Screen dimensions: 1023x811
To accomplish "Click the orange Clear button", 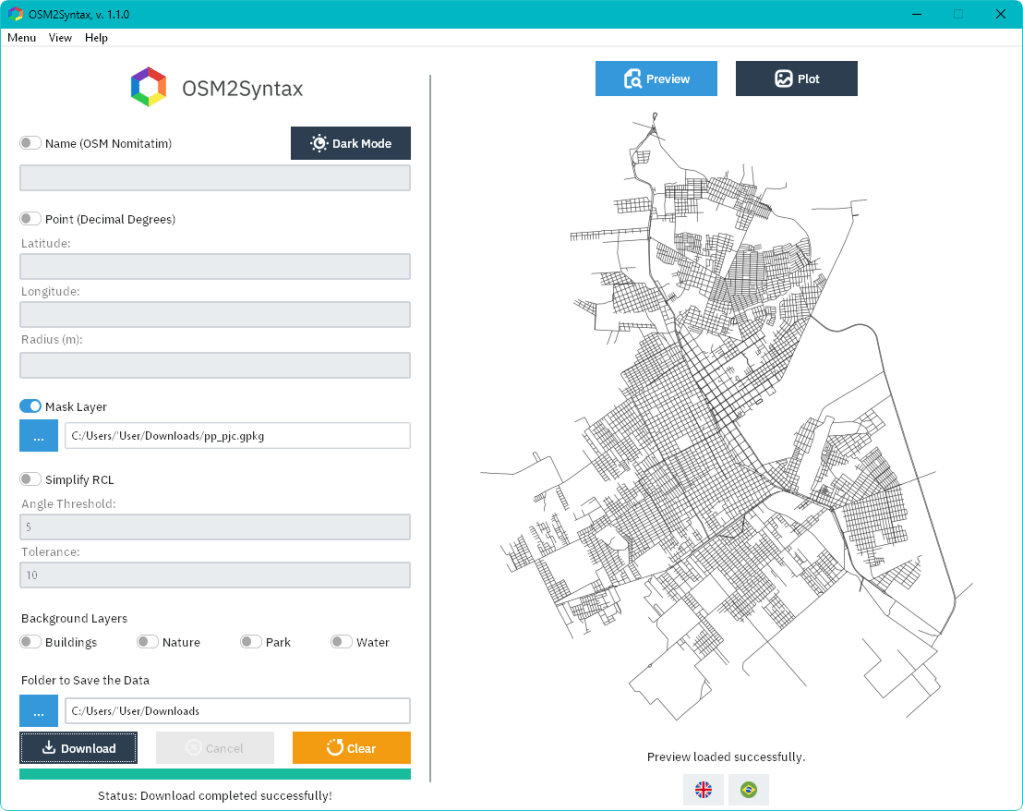I will (351, 748).
